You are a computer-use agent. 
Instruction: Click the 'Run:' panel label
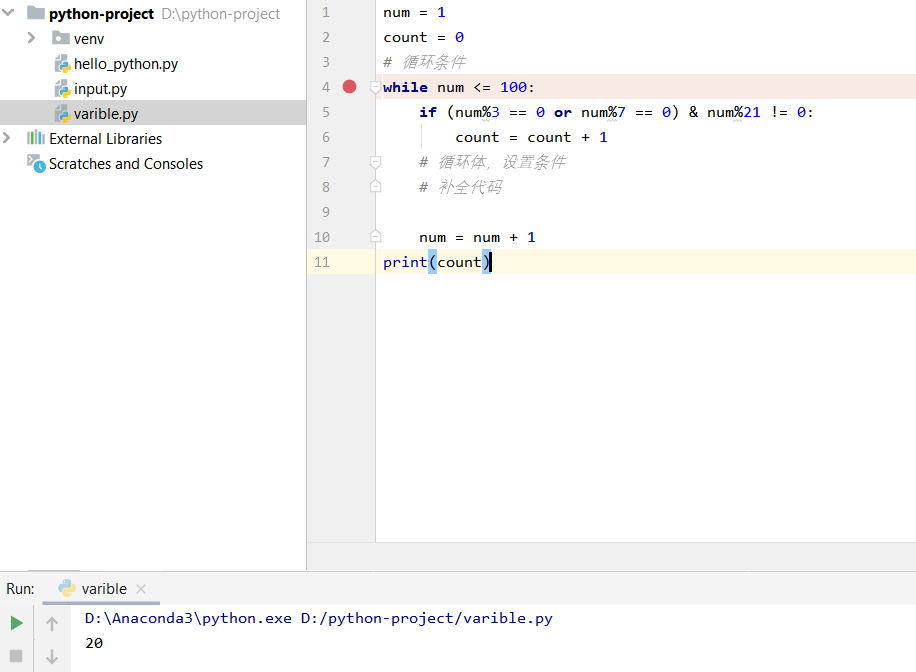pos(20,588)
